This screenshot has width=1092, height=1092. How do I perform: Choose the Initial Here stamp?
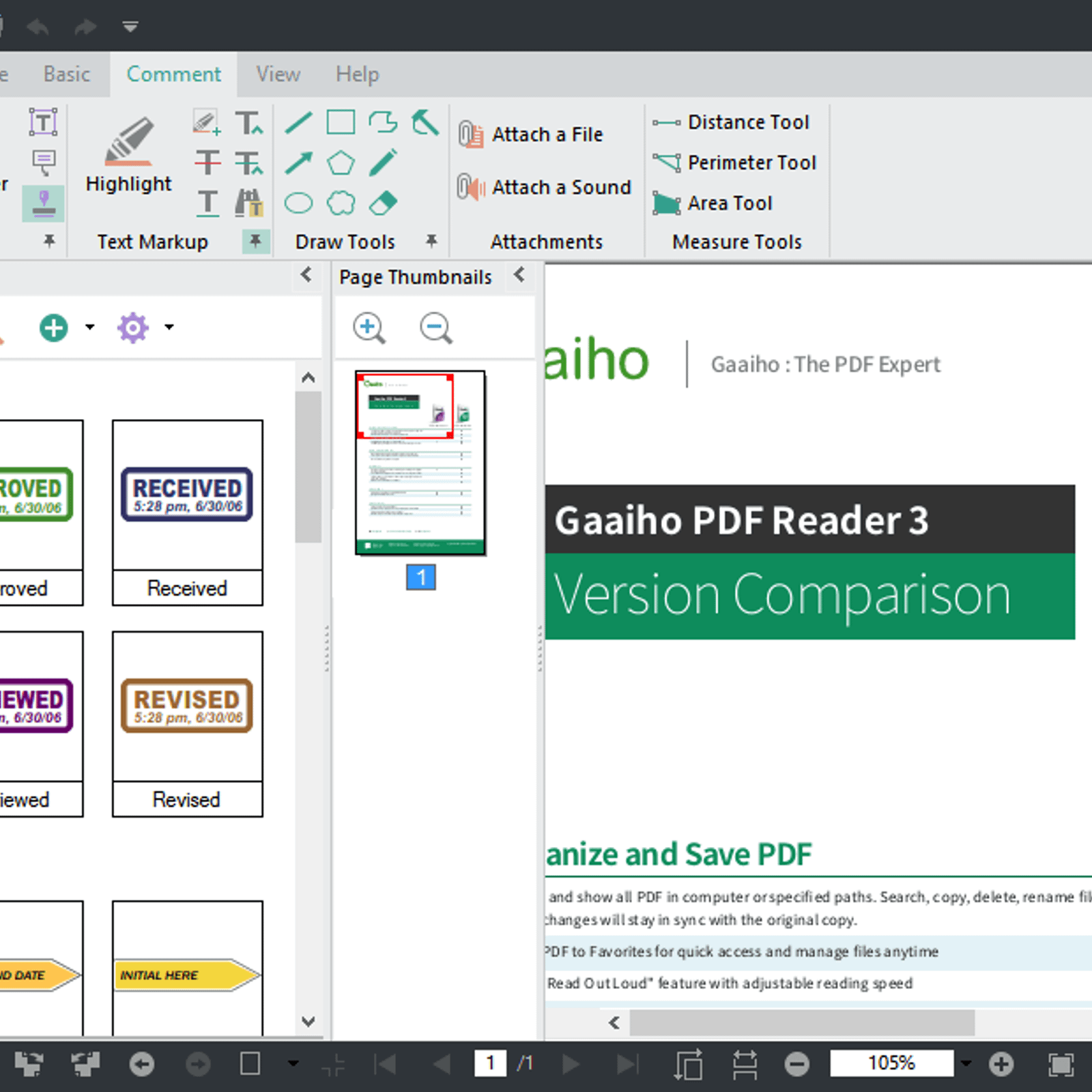pyautogui.click(x=187, y=968)
